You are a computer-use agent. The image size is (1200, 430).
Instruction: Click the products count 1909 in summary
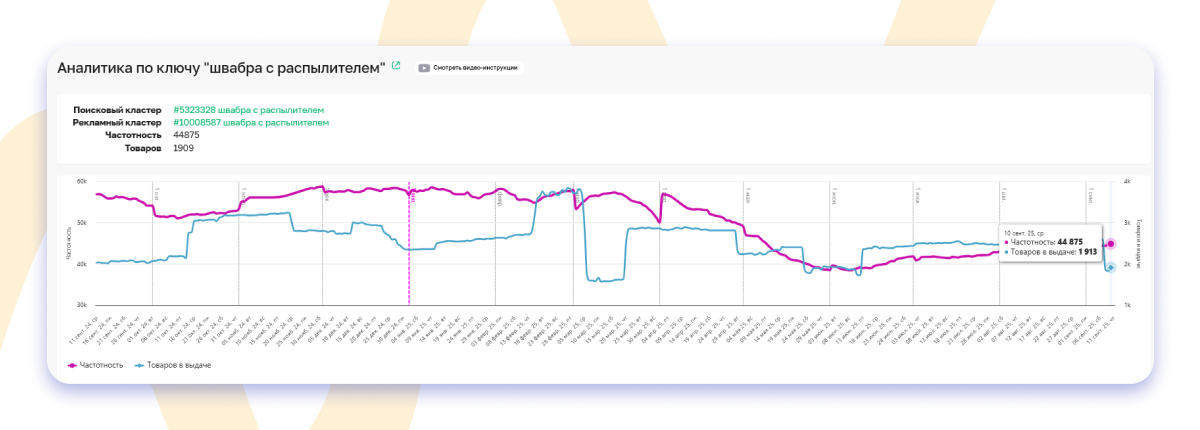tap(184, 148)
